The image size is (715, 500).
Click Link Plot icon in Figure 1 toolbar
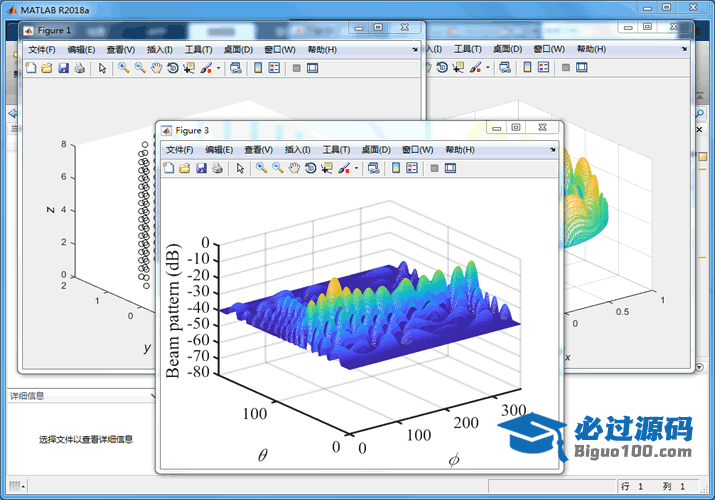(x=236, y=68)
